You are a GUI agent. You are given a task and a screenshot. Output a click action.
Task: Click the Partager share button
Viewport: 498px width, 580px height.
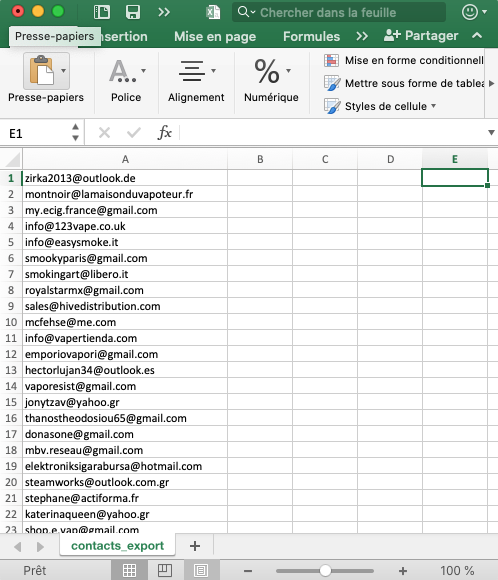pos(421,36)
